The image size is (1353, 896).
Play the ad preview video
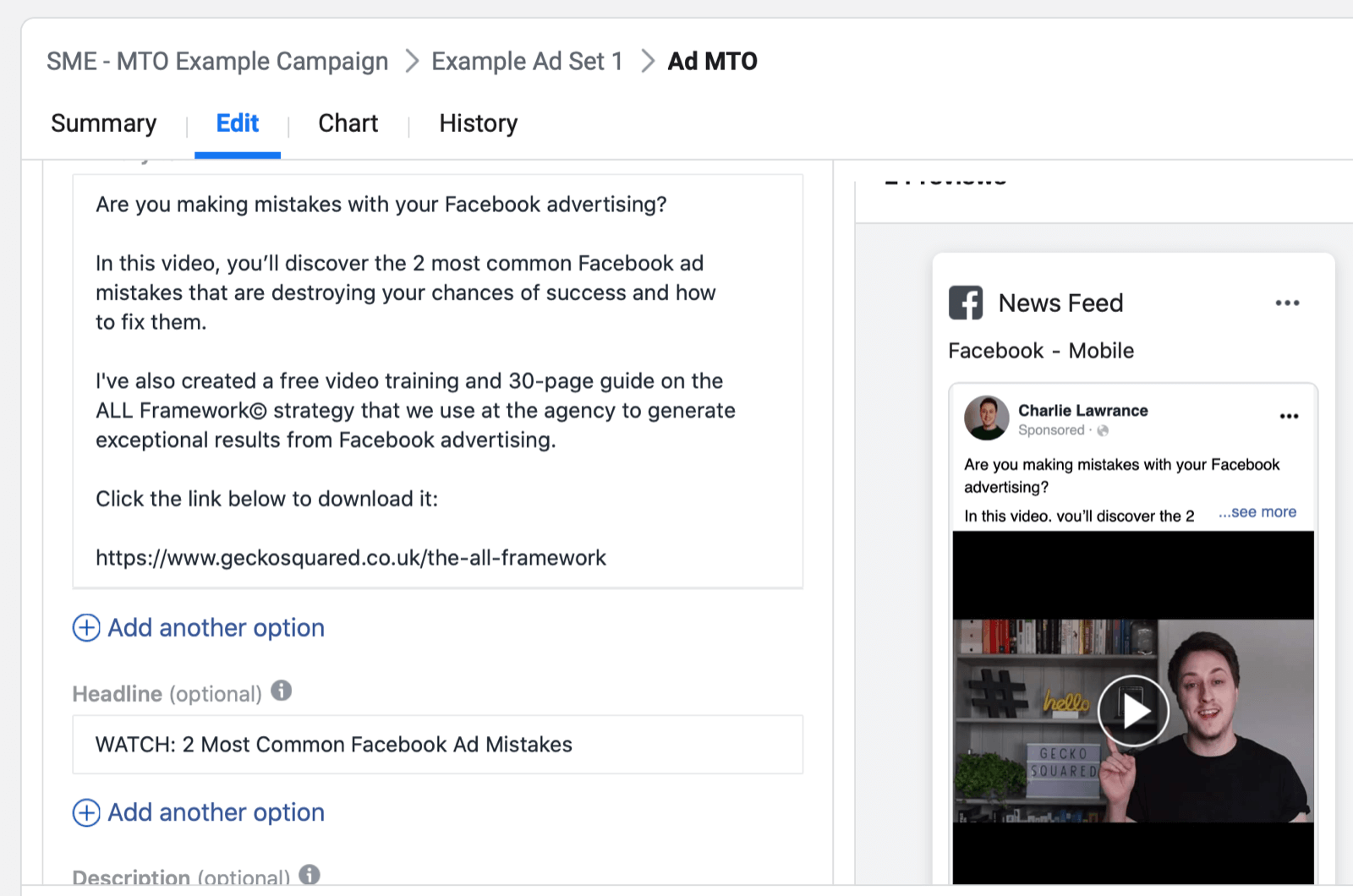1133,711
